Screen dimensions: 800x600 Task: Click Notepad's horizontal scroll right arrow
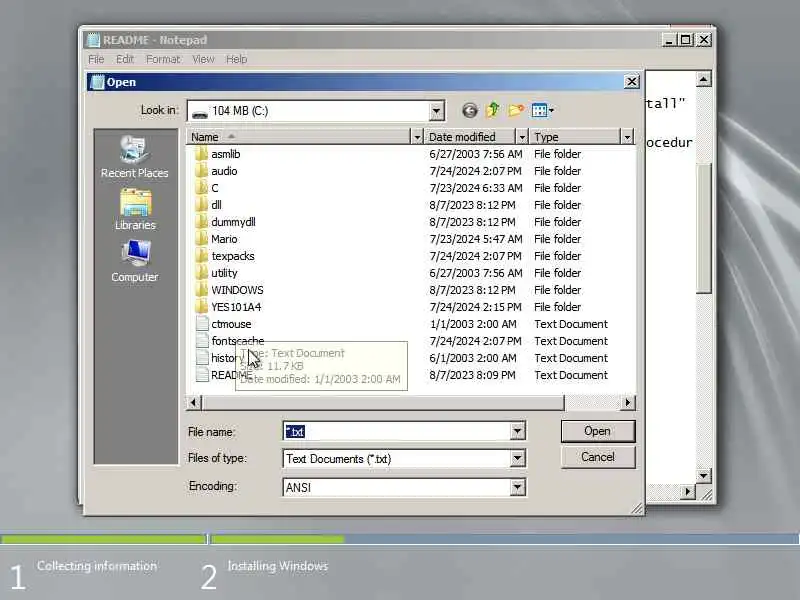tap(688, 491)
